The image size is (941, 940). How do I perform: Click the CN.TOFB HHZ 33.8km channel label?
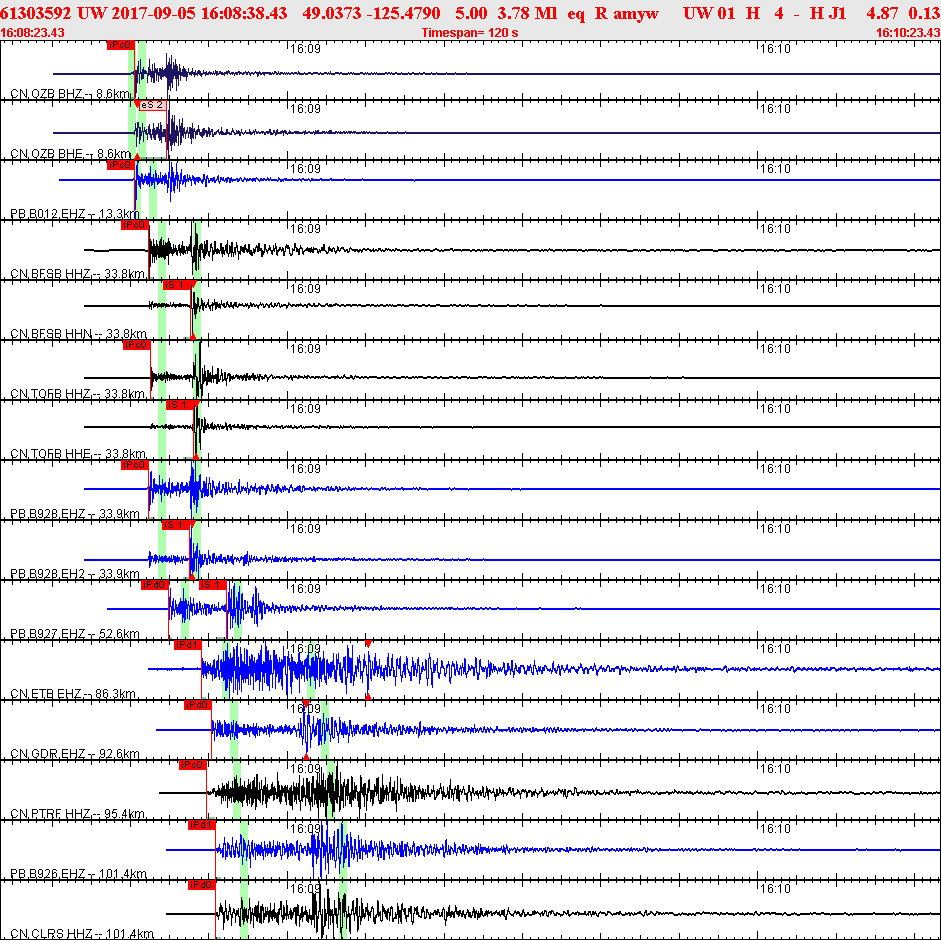(77, 394)
